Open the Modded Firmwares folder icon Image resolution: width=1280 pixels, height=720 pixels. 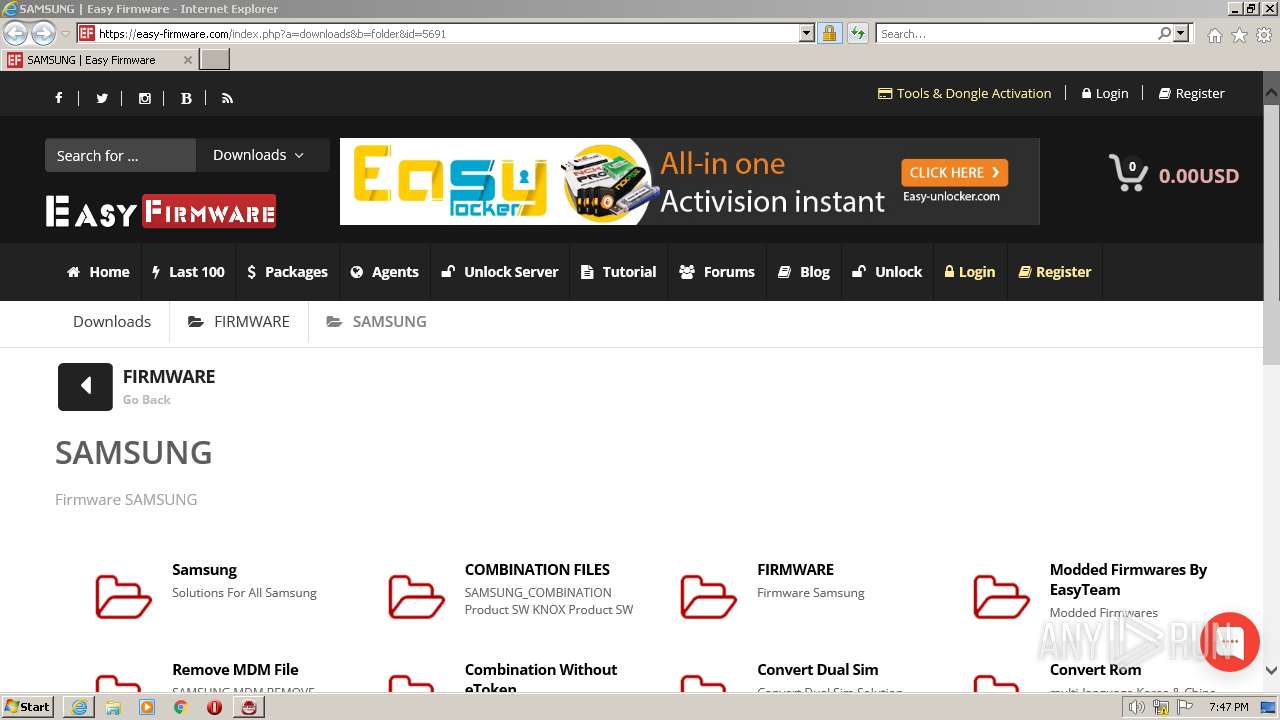click(x=1001, y=597)
